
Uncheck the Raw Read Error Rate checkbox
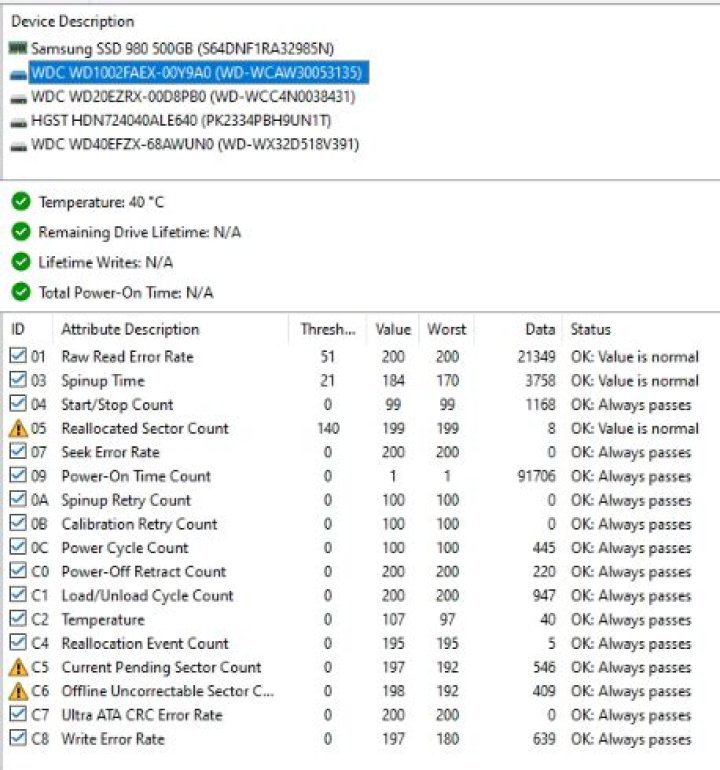[18, 356]
